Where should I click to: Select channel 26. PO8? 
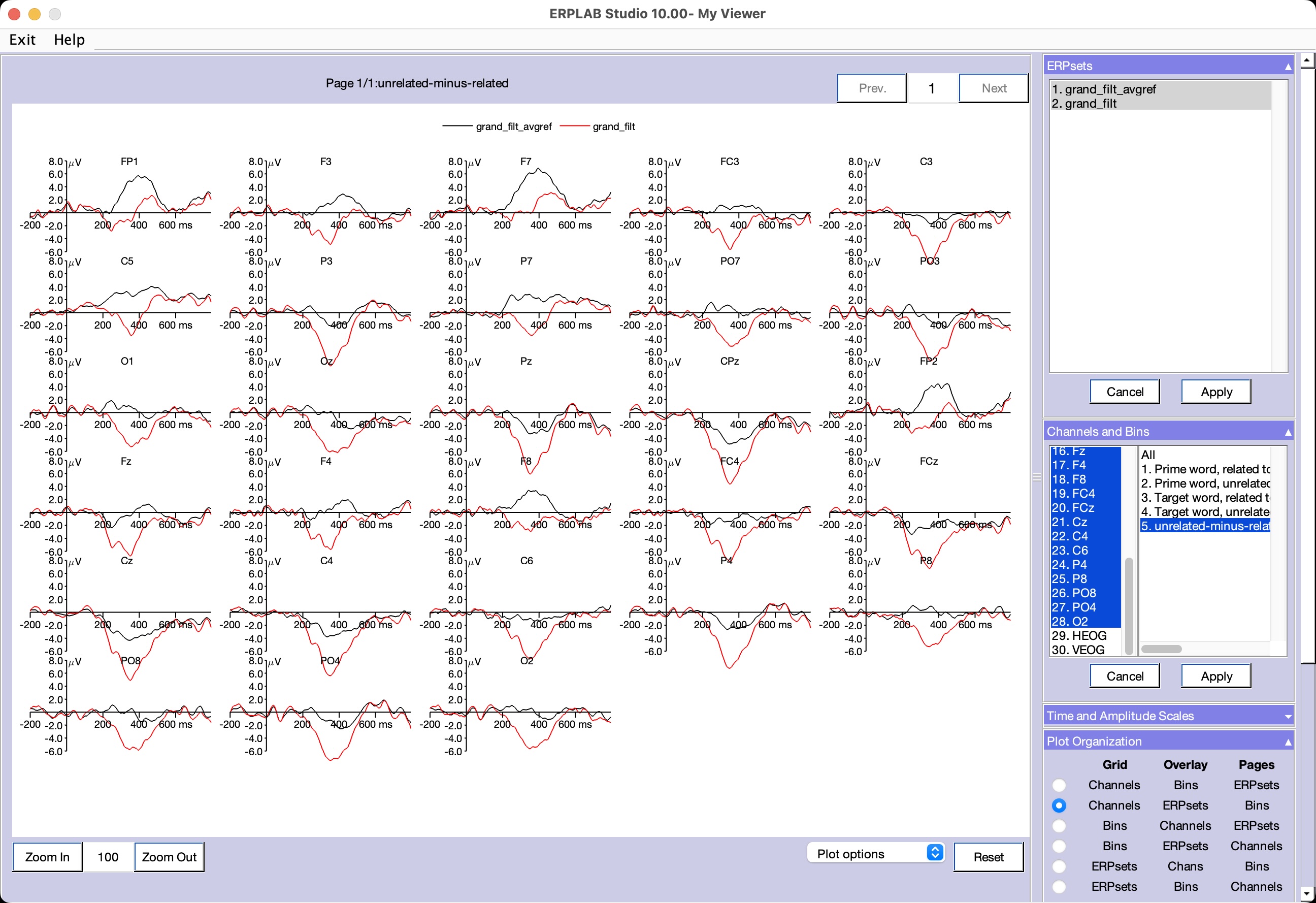(1085, 593)
